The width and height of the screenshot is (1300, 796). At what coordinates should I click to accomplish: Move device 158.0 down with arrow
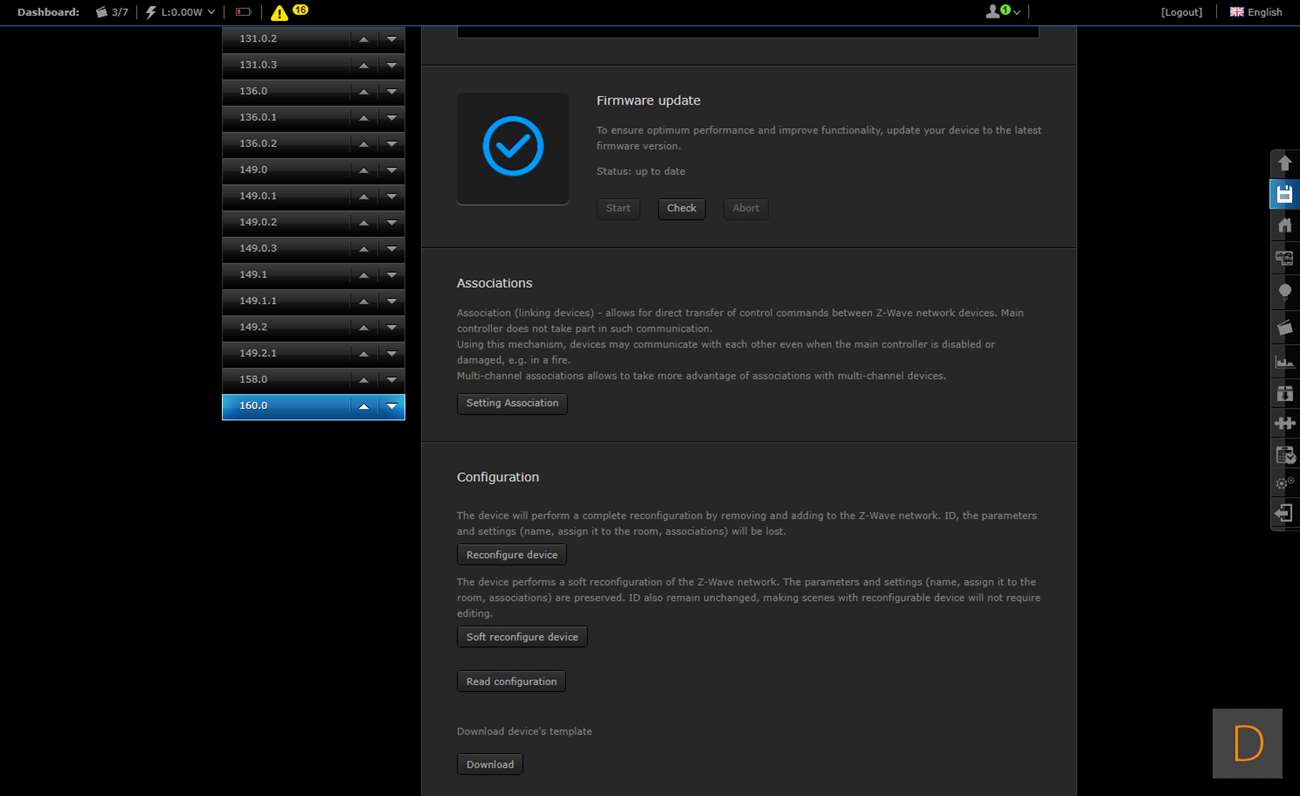[x=392, y=380]
